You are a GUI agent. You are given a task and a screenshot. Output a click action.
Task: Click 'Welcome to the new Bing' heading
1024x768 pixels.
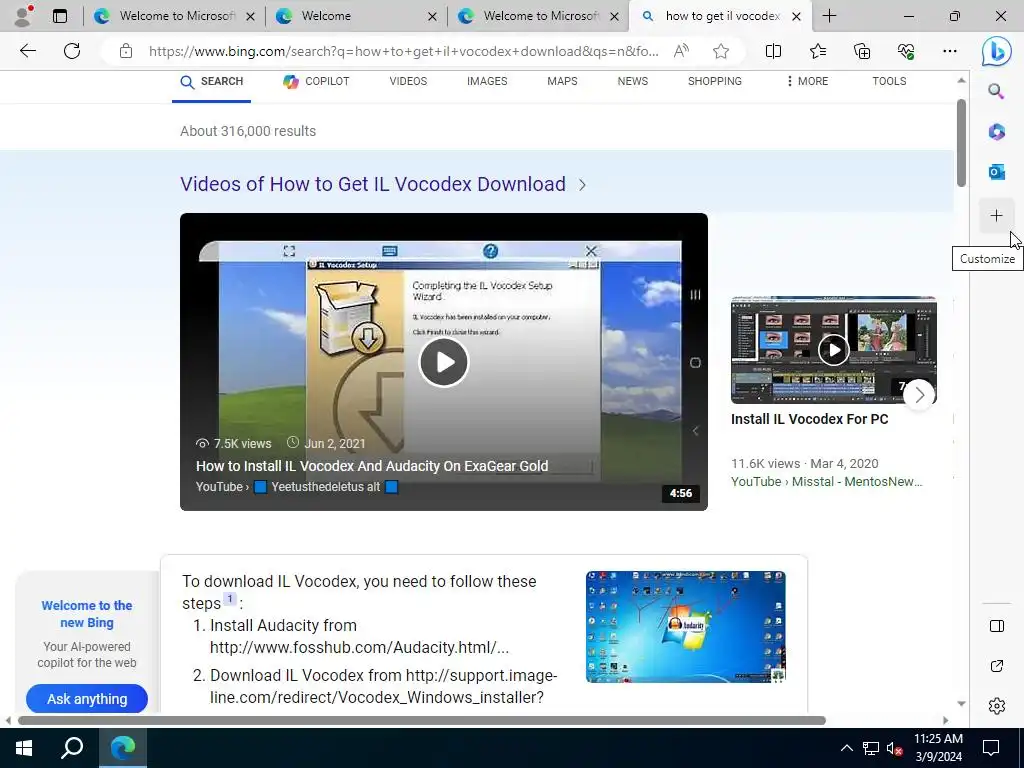click(87, 614)
